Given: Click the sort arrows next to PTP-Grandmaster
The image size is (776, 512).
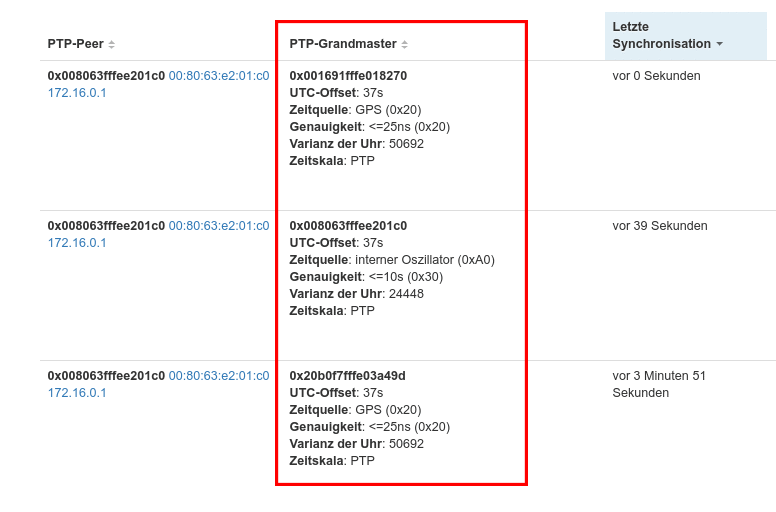Looking at the screenshot, I should tap(404, 45).
